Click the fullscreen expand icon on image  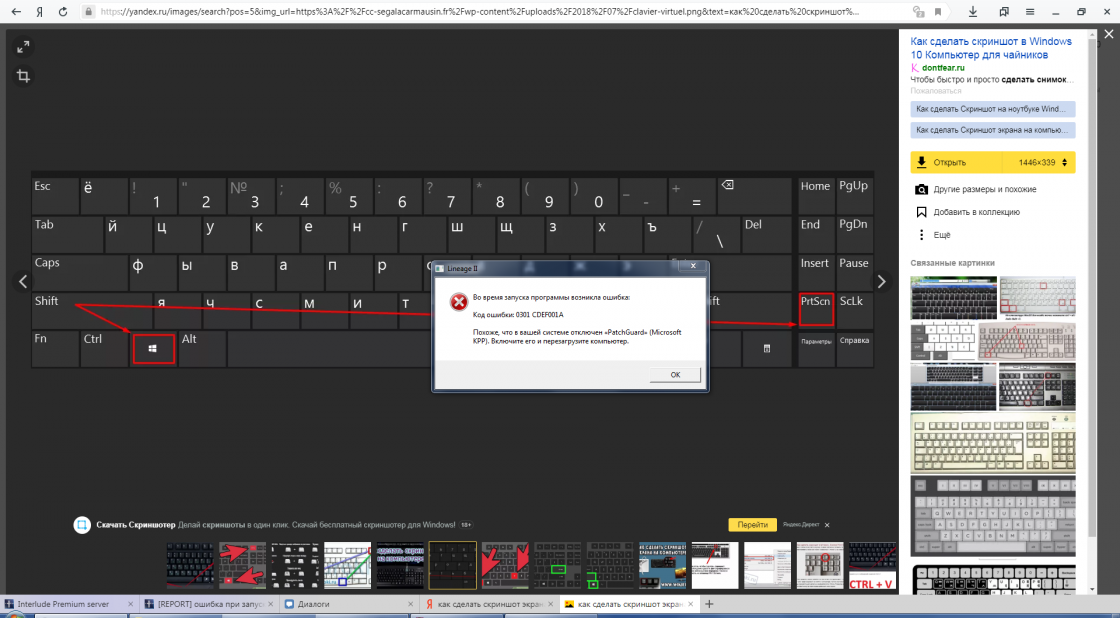point(23,47)
